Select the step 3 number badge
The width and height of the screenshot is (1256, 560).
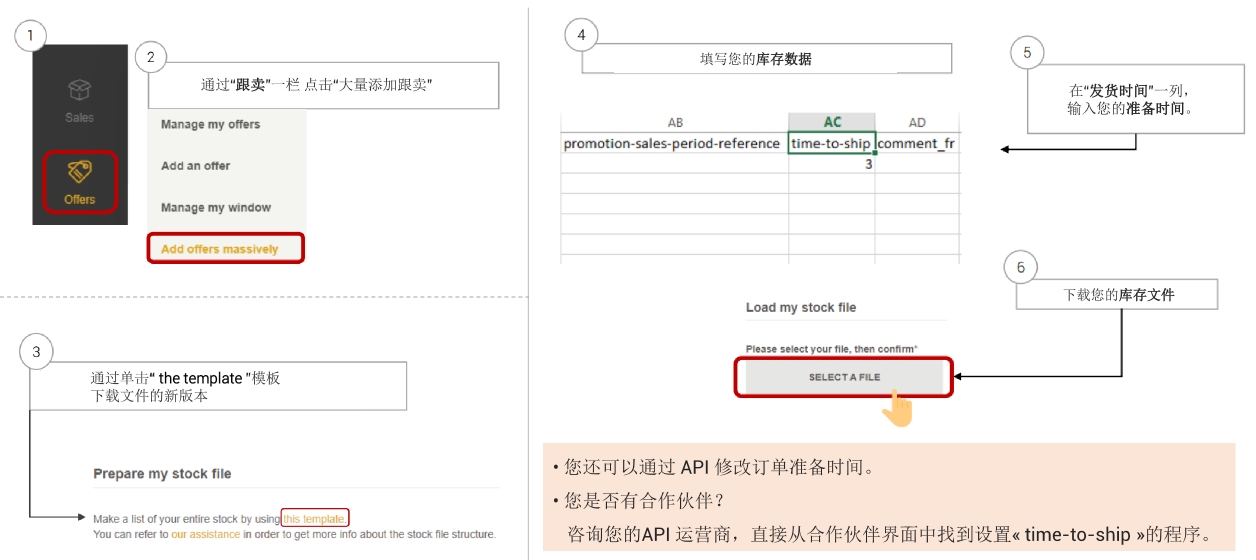pyautogui.click(x=37, y=351)
